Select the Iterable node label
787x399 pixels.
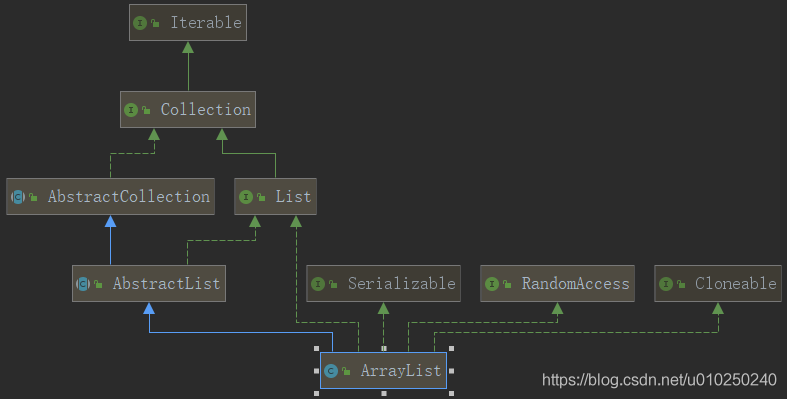(x=206, y=23)
